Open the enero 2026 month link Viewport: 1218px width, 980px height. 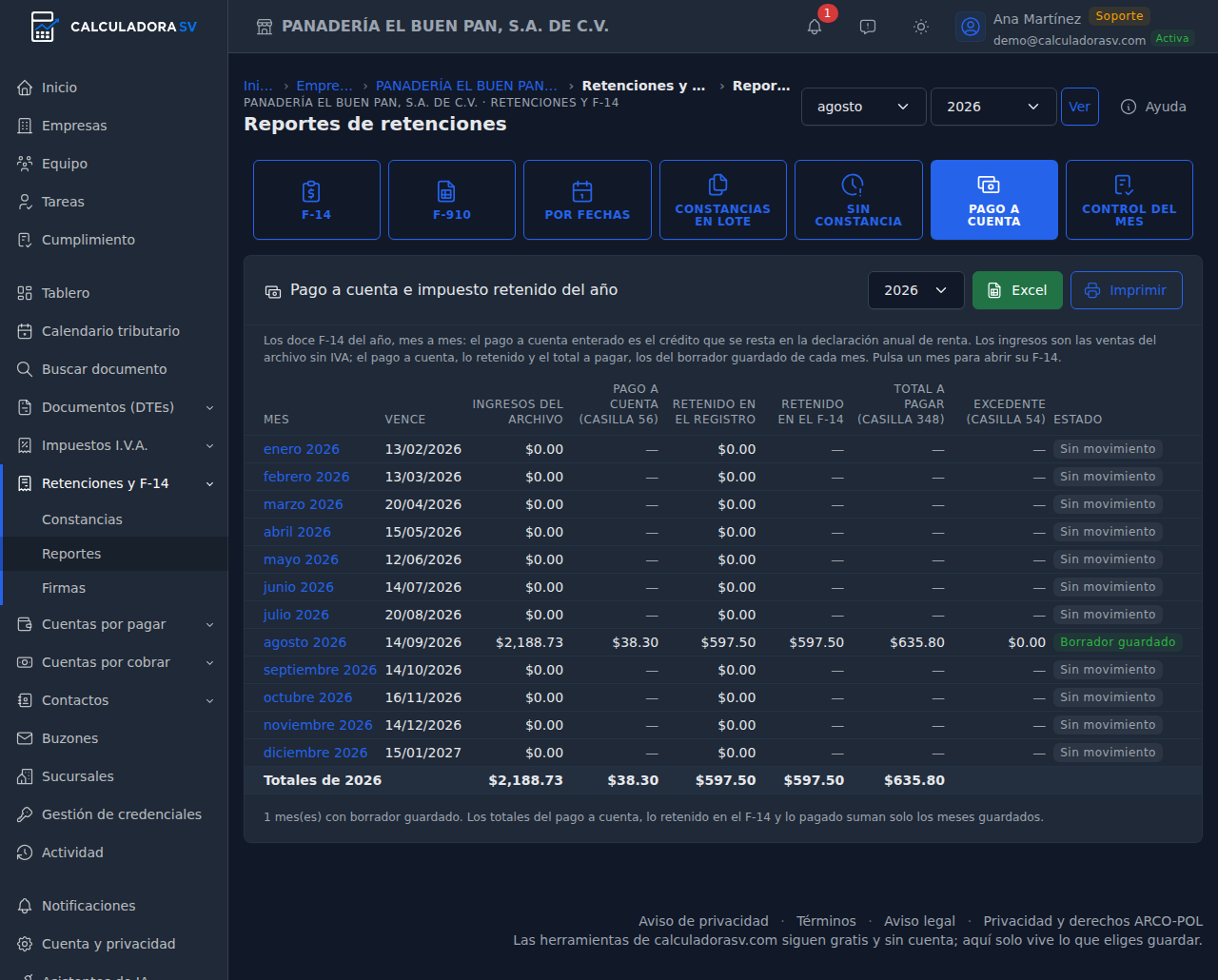pyautogui.click(x=302, y=449)
